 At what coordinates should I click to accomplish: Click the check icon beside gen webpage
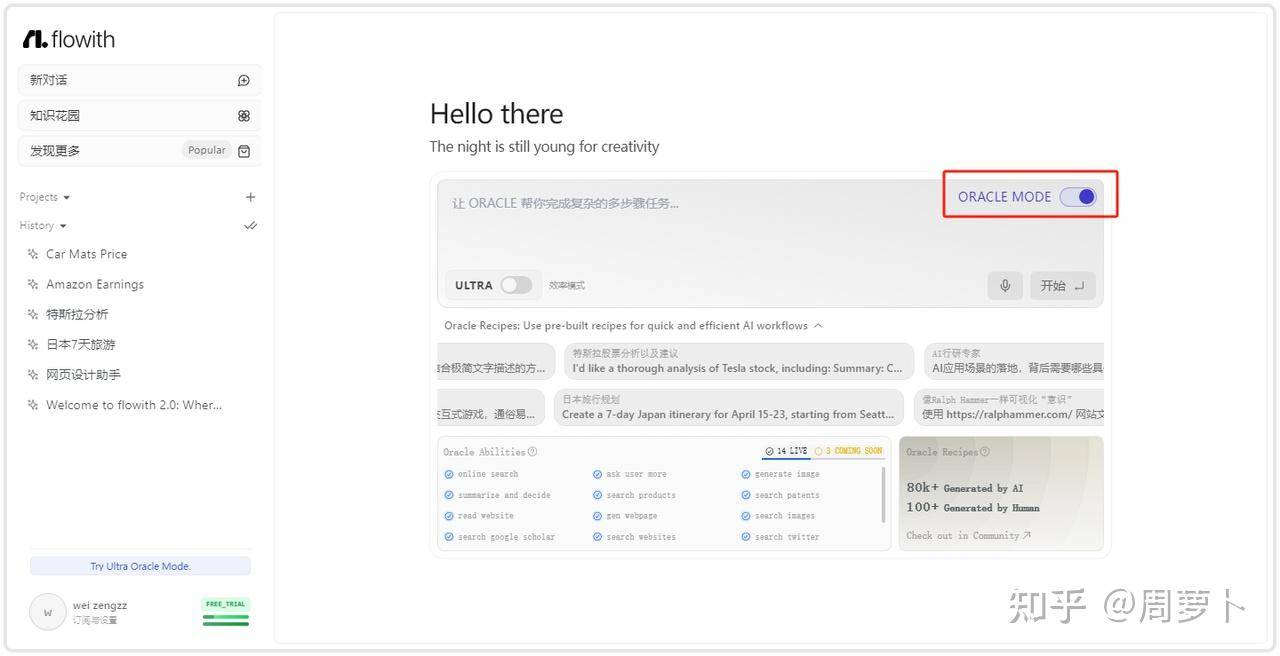tap(597, 516)
